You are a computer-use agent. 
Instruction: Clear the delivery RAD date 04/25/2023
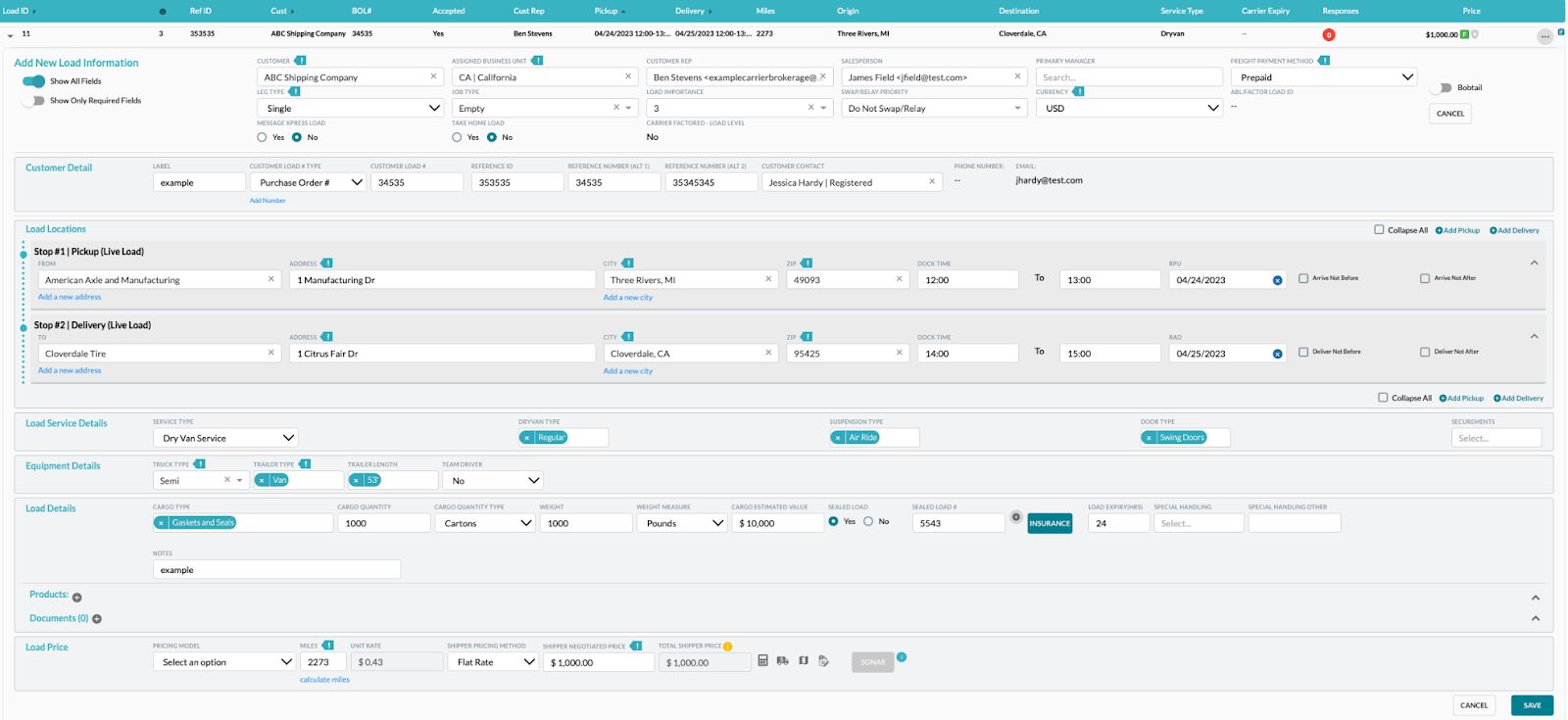click(1277, 354)
